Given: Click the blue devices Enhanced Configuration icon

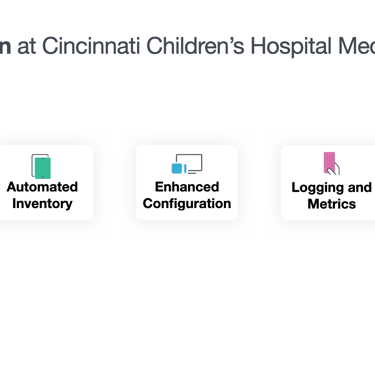Looking at the screenshot, I should (187, 164).
